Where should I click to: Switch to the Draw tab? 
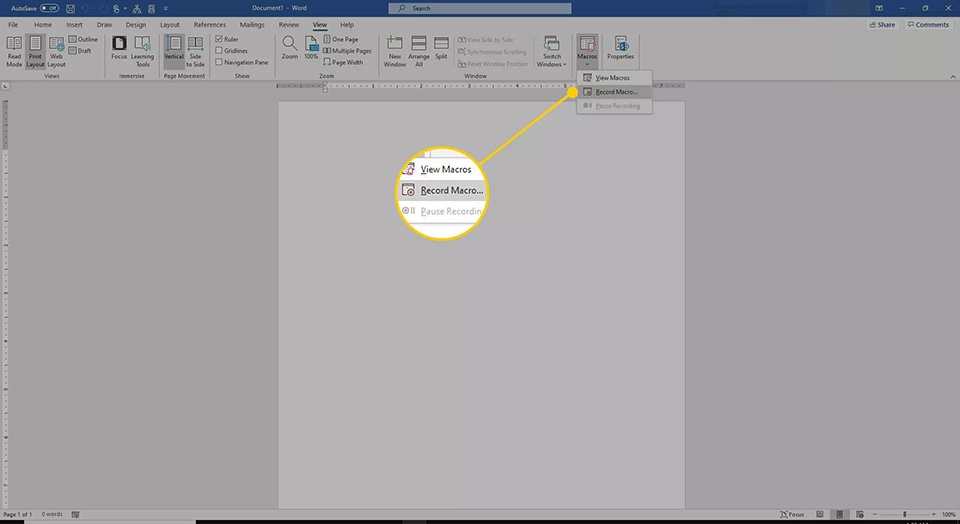pos(104,24)
